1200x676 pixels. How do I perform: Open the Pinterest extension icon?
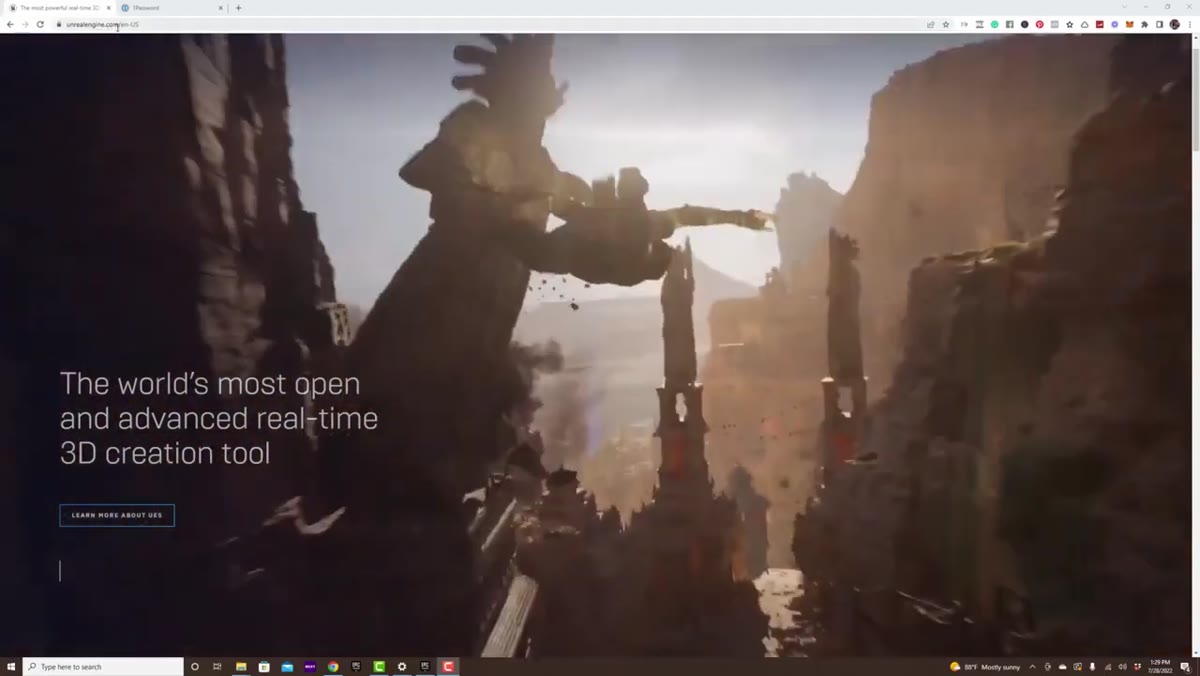click(x=1040, y=24)
